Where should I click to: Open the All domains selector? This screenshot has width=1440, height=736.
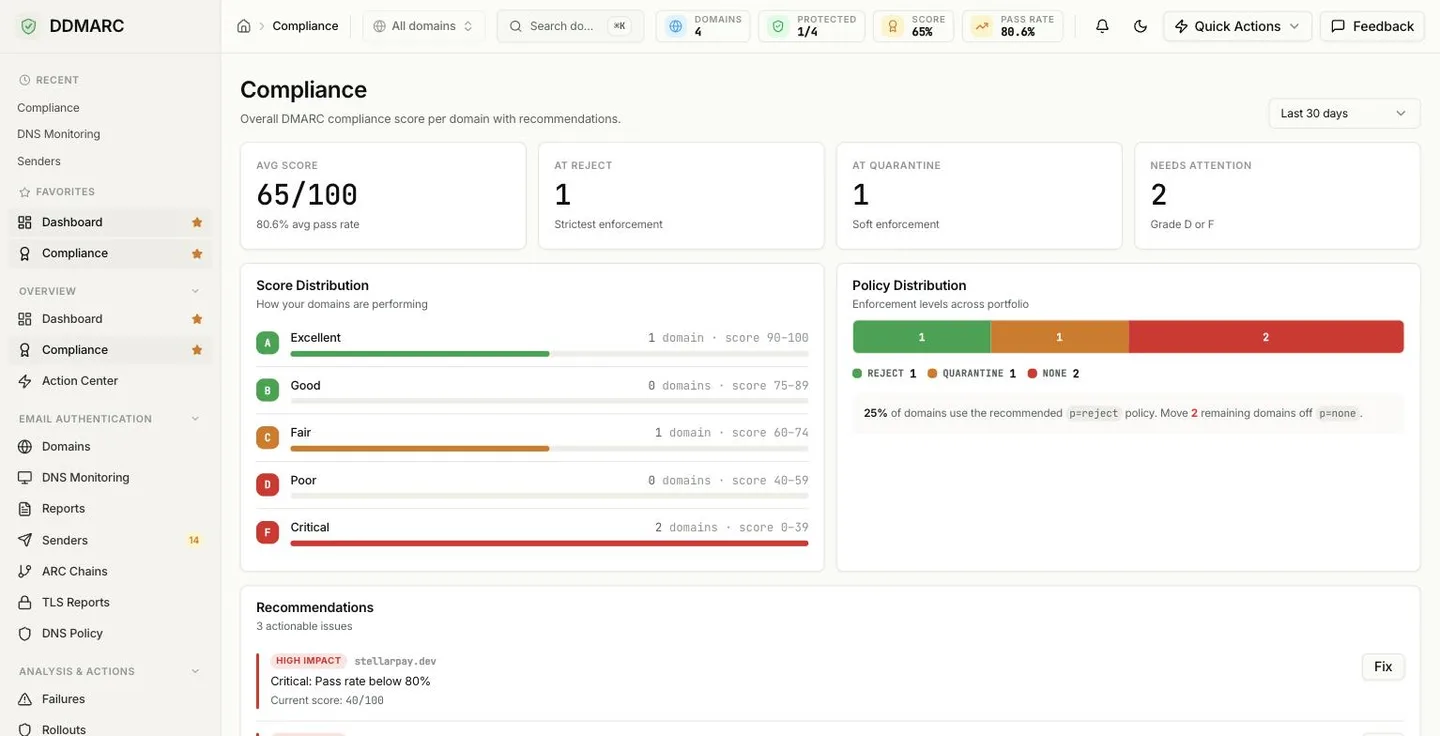(423, 26)
